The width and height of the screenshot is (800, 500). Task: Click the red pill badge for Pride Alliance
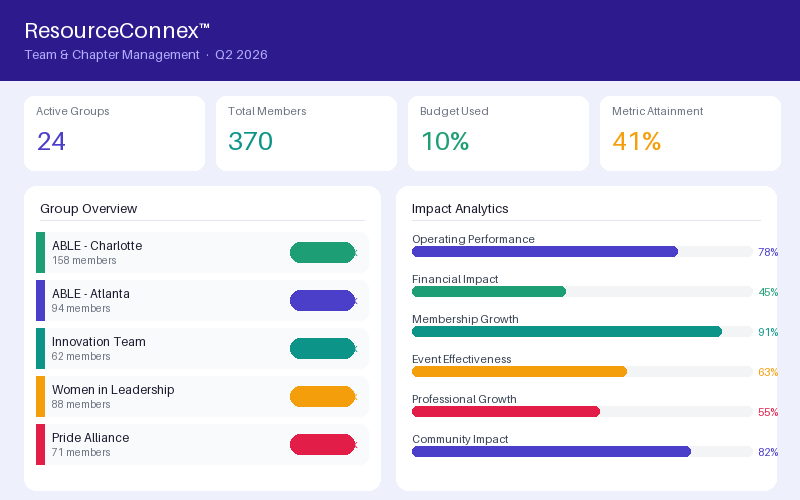pyautogui.click(x=322, y=444)
